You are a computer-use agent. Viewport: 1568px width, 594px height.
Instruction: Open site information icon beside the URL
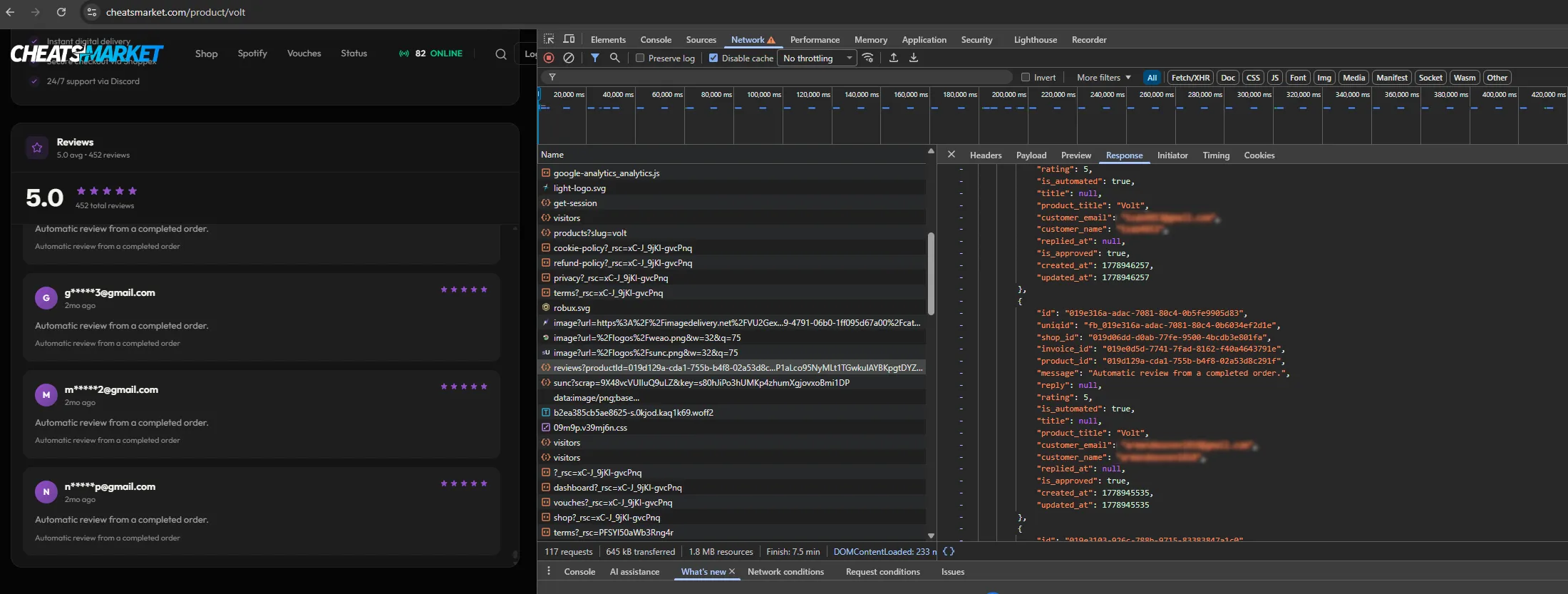(91, 12)
